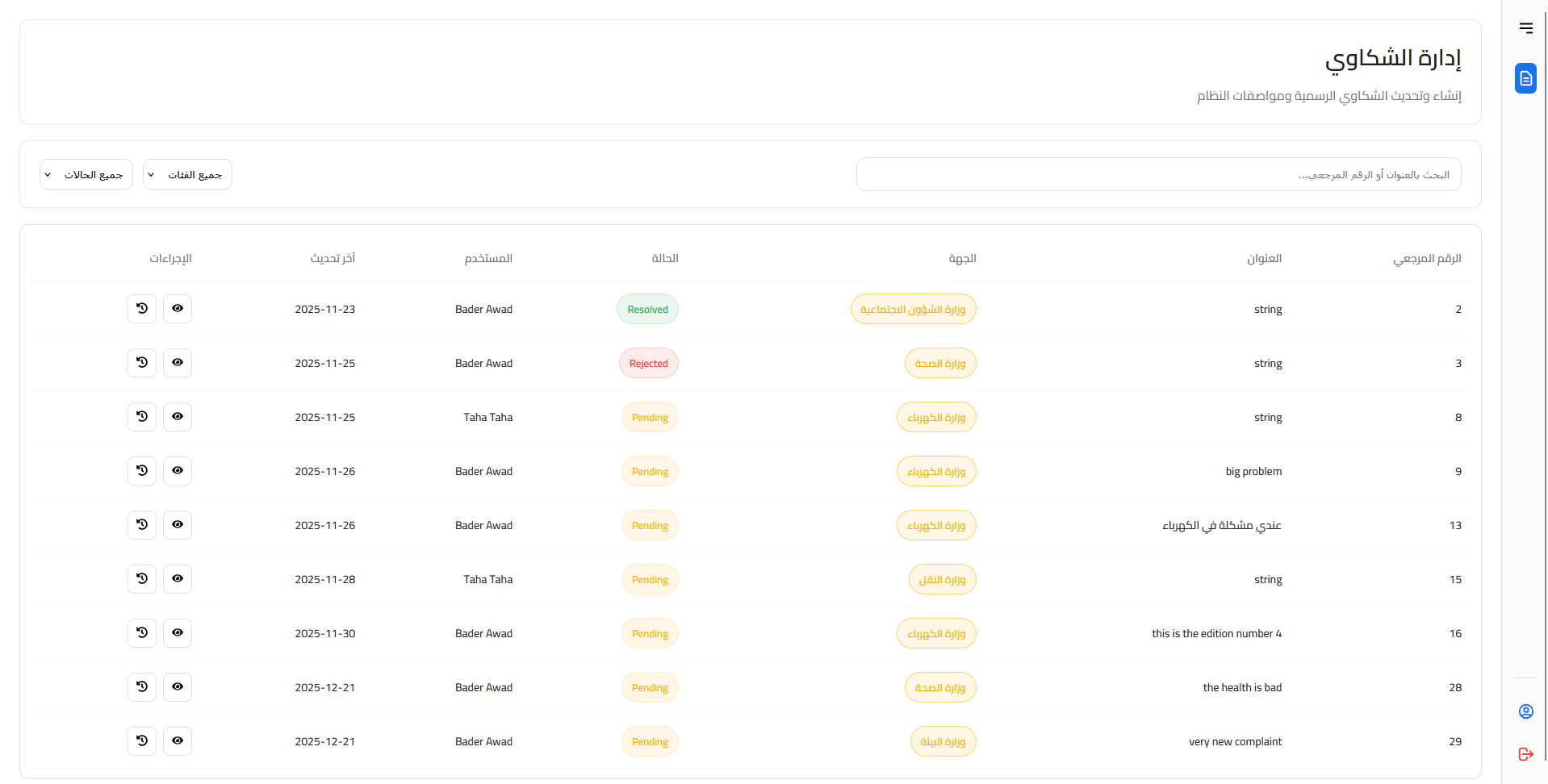Sort by الرقم المرجعي column header
The width and height of the screenshot is (1548, 784).
[1426, 259]
